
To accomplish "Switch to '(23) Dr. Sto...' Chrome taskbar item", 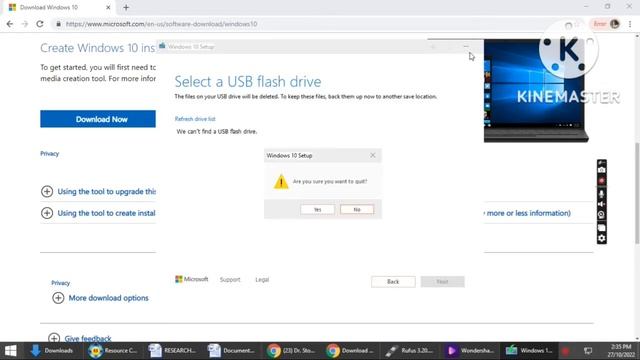I will pyautogui.click(x=291, y=351).
